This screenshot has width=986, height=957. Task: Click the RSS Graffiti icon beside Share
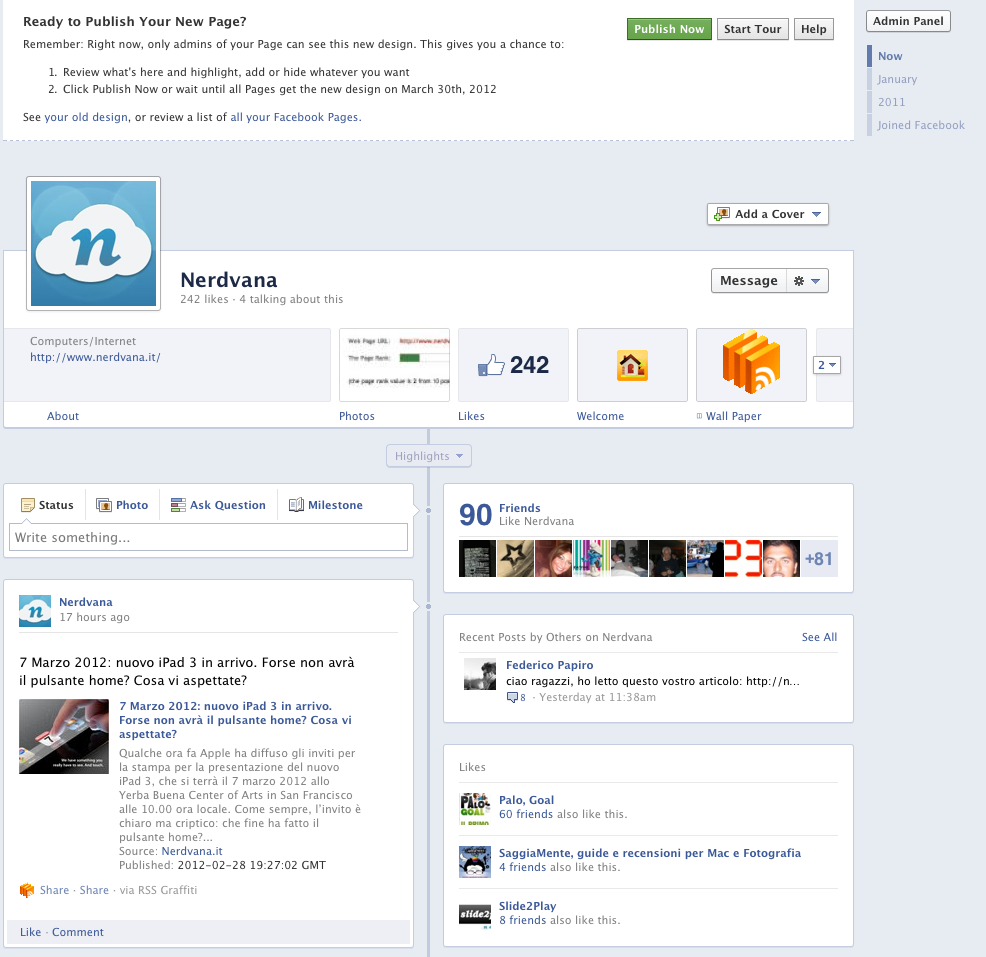27,890
